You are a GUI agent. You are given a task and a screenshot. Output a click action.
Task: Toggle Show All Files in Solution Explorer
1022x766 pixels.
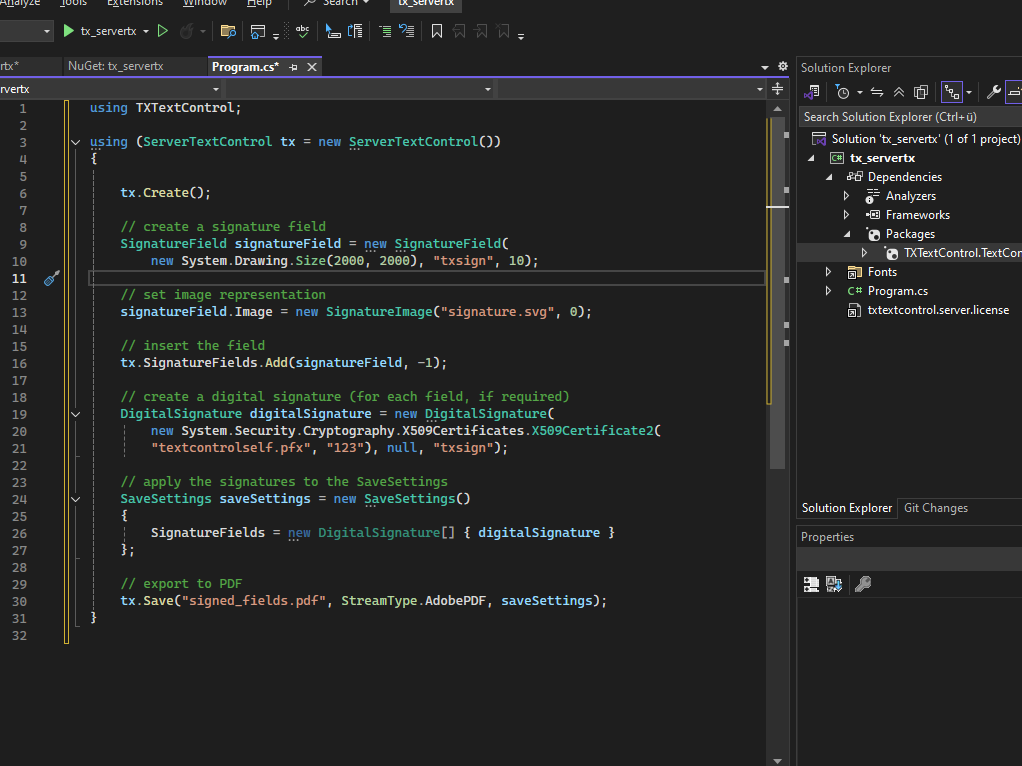(x=921, y=92)
